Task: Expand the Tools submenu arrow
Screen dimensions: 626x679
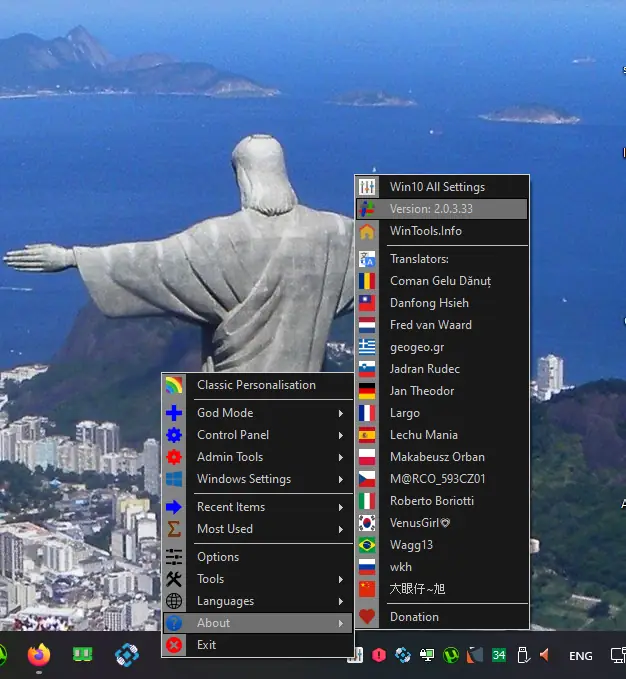Action: [x=341, y=579]
